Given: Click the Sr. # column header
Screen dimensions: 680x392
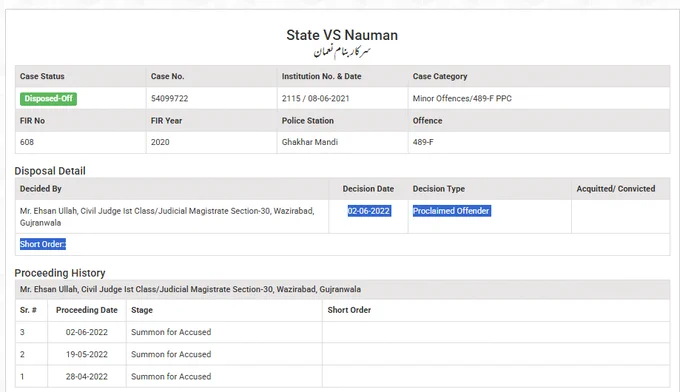Looking at the screenshot, I should [28, 310].
